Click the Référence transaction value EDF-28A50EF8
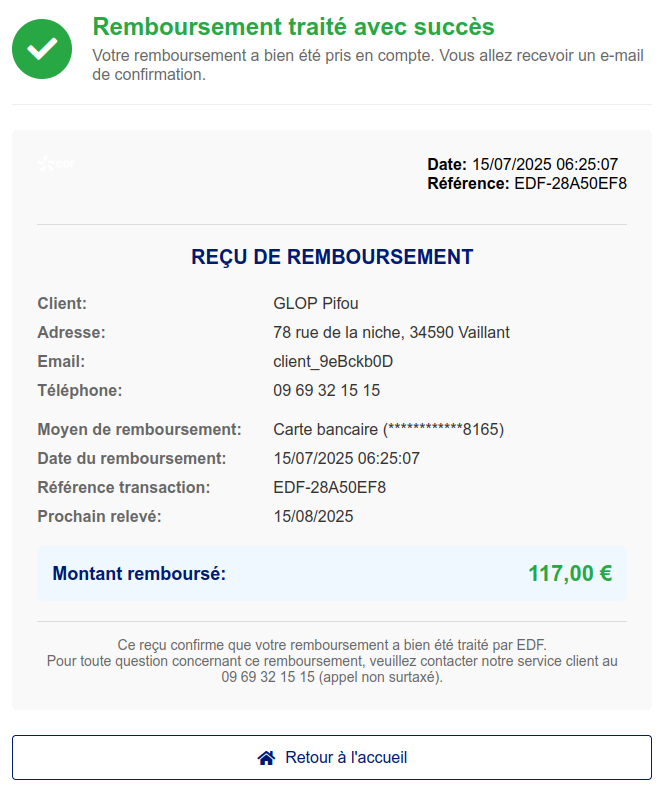 (329, 487)
